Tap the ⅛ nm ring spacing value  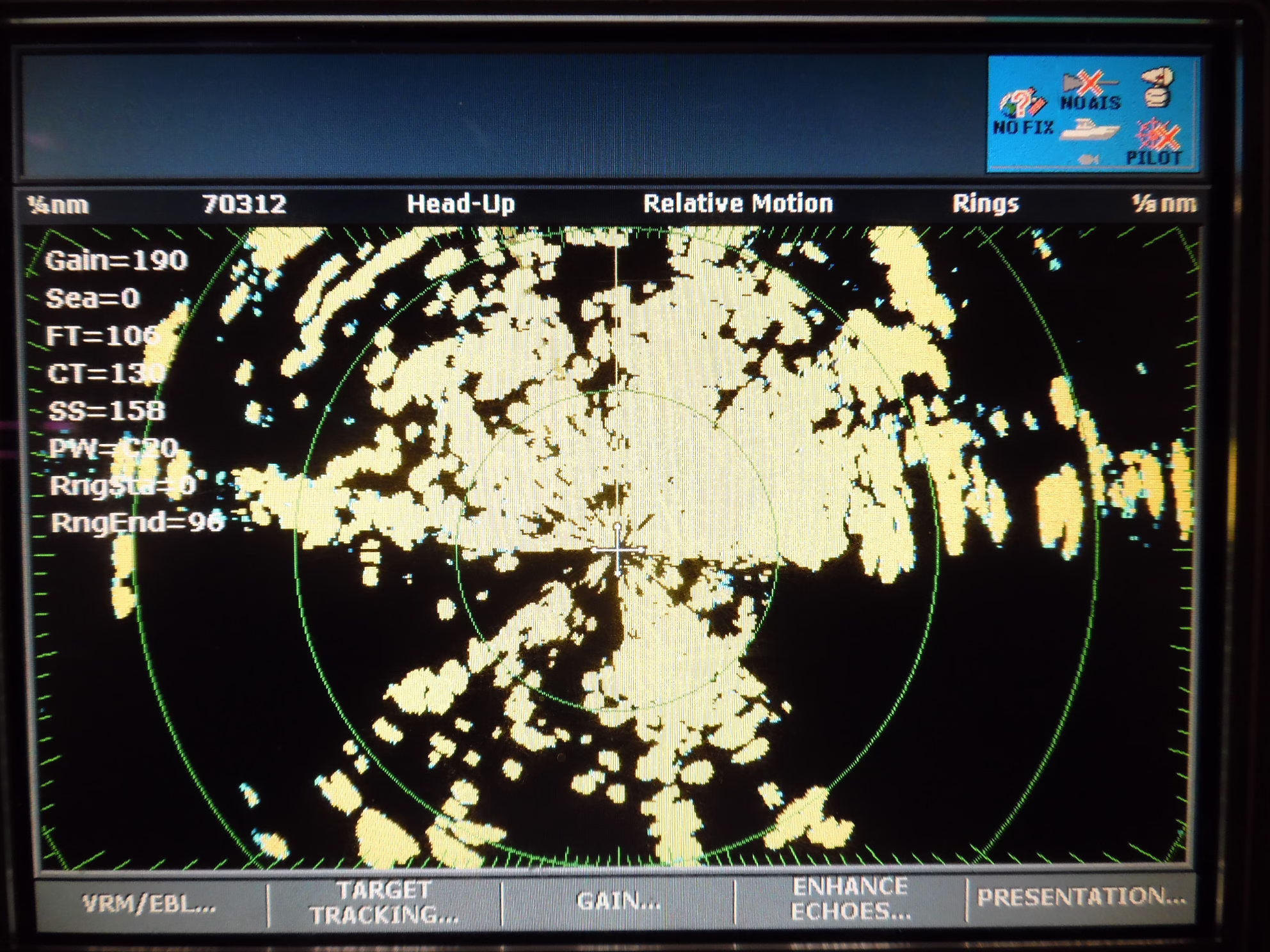(x=1163, y=203)
